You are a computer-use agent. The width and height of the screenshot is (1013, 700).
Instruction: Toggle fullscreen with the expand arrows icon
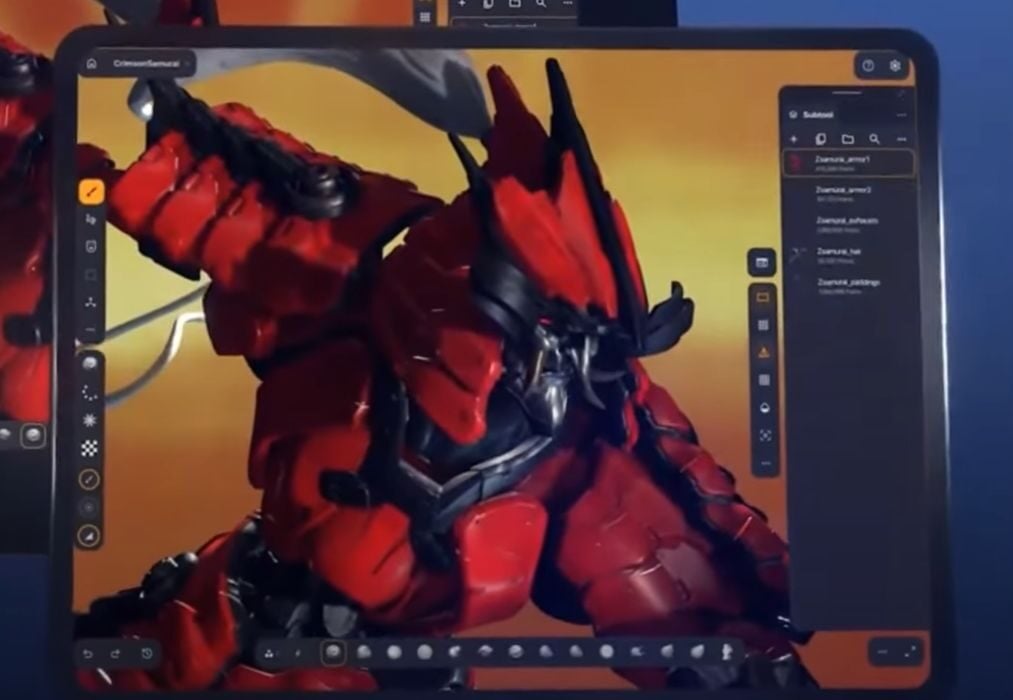point(910,651)
